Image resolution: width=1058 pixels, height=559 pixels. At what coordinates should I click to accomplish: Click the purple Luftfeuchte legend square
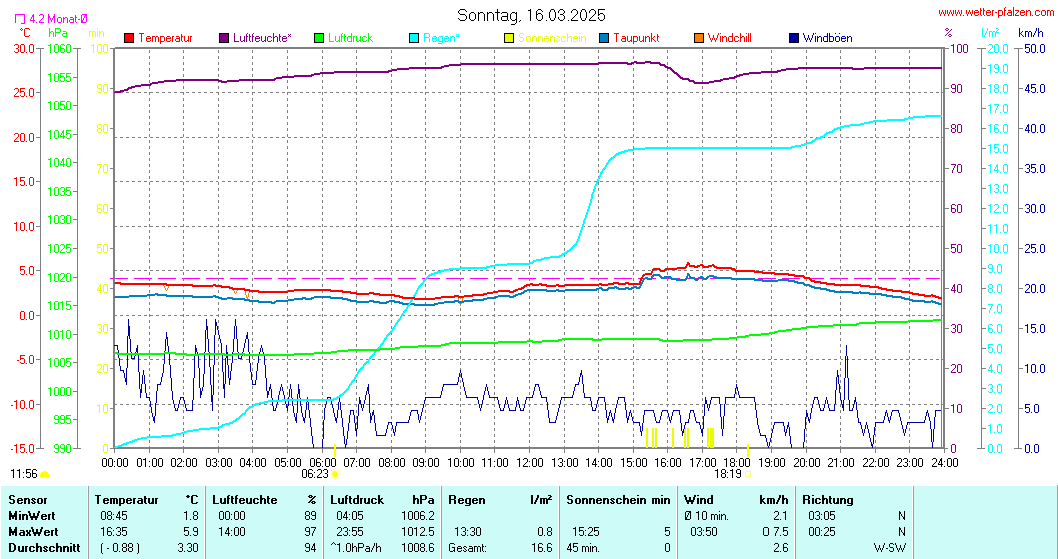pos(224,38)
